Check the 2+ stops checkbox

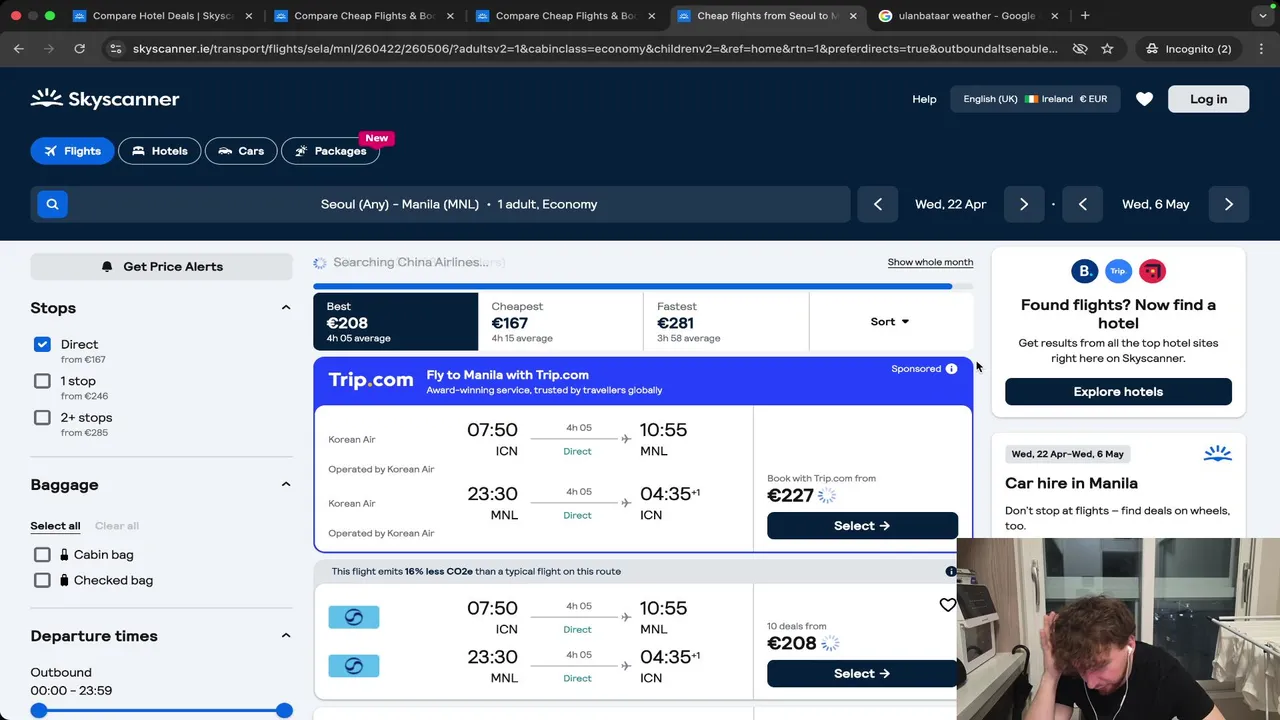click(42, 418)
